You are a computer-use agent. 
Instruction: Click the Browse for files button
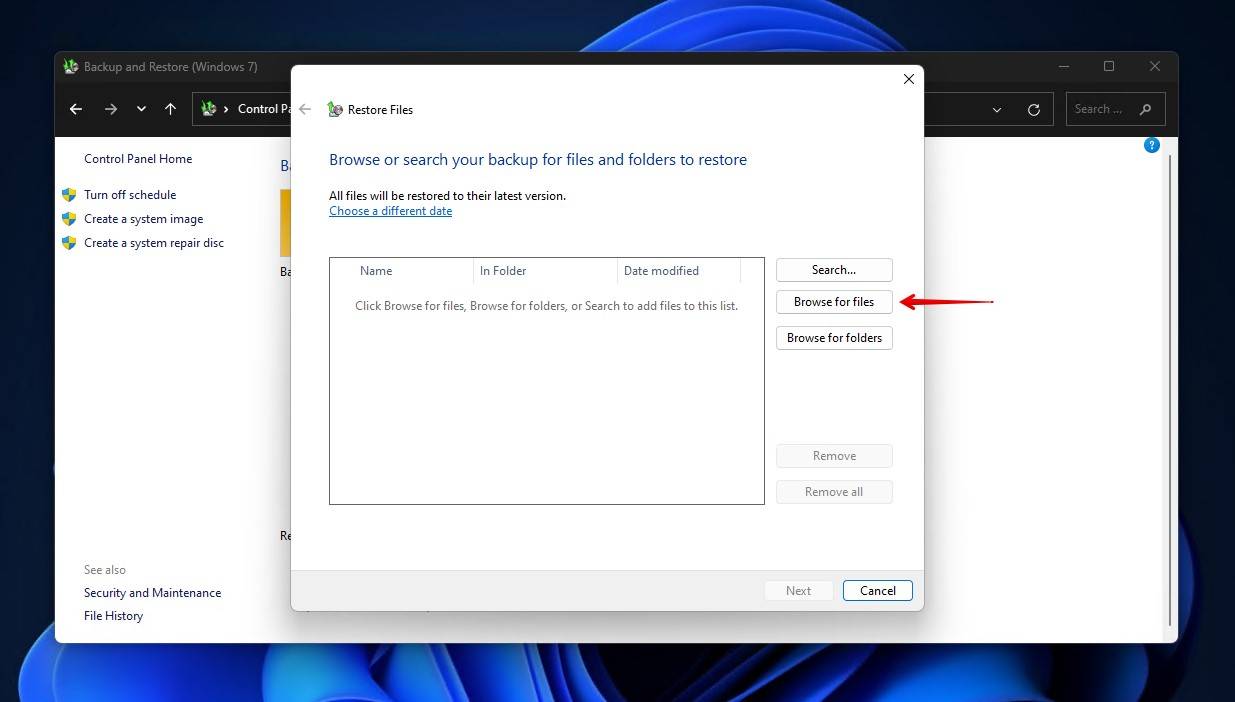[x=834, y=301]
